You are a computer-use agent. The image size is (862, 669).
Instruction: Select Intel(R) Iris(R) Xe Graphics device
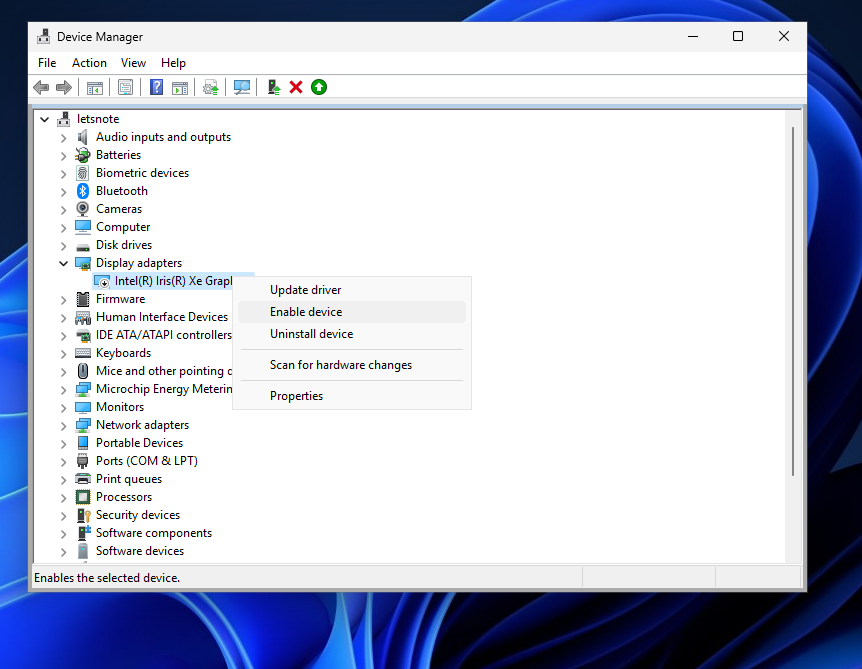point(173,281)
